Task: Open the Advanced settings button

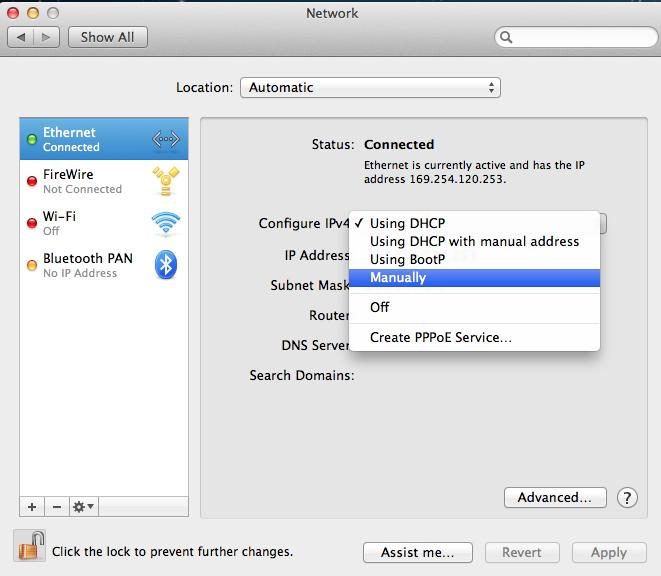Action: [555, 498]
